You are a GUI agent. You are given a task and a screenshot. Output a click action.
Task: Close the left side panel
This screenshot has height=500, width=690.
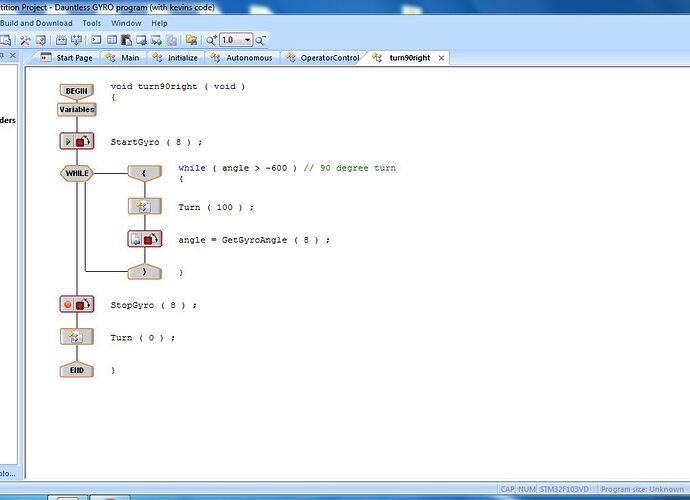coord(13,55)
